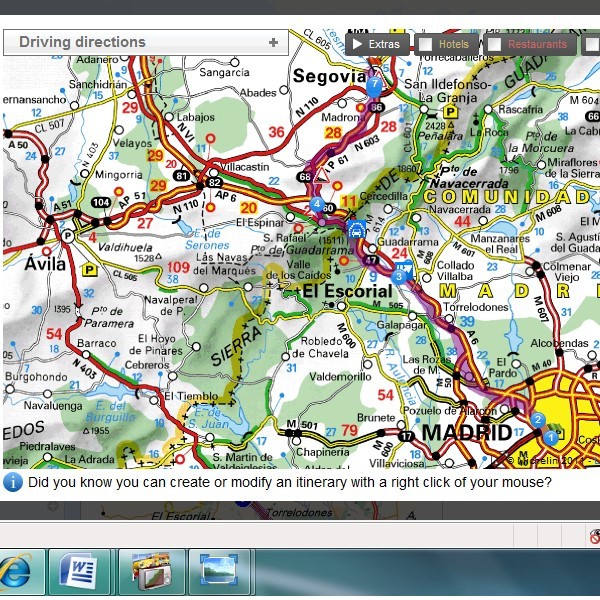This screenshot has width=600, height=600.
Task: Click the Galapagar town label
Action: [x=401, y=325]
